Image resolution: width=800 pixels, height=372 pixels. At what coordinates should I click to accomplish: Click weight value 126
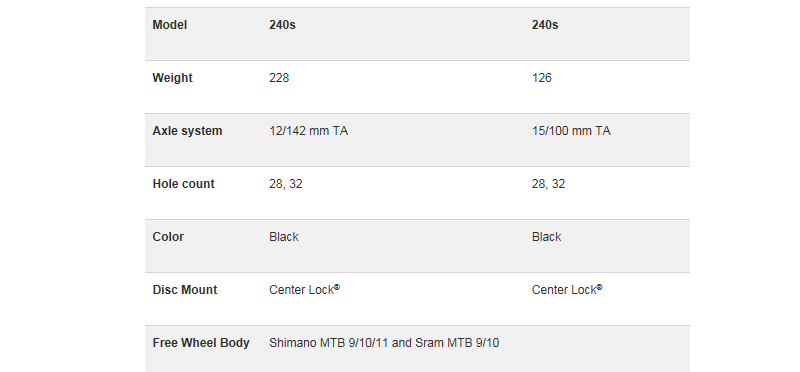[x=542, y=78]
